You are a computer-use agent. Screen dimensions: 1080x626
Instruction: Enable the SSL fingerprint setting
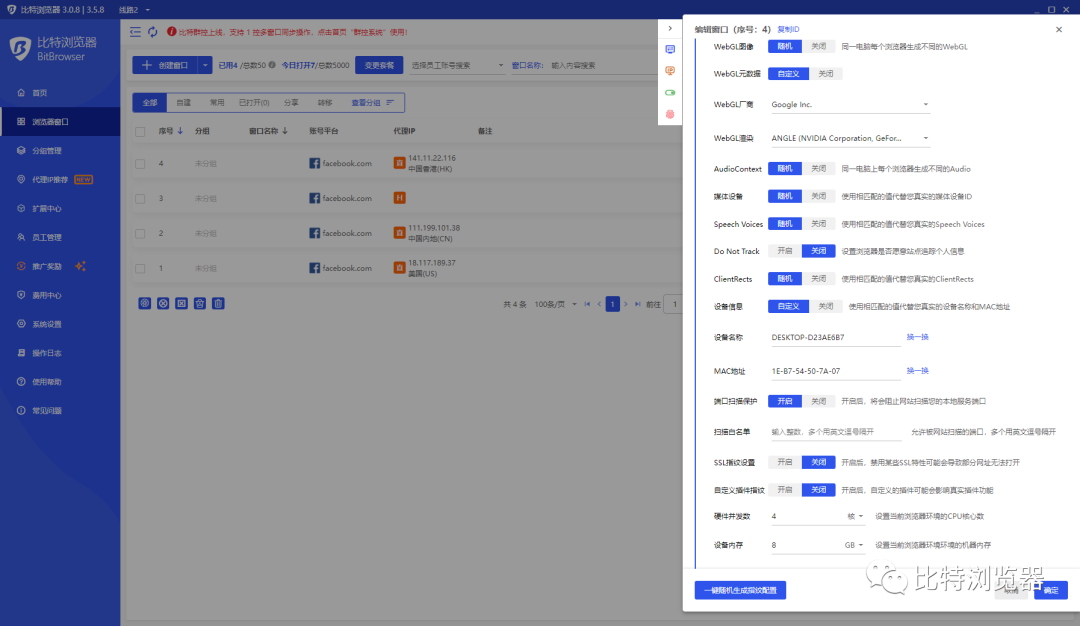pos(784,462)
